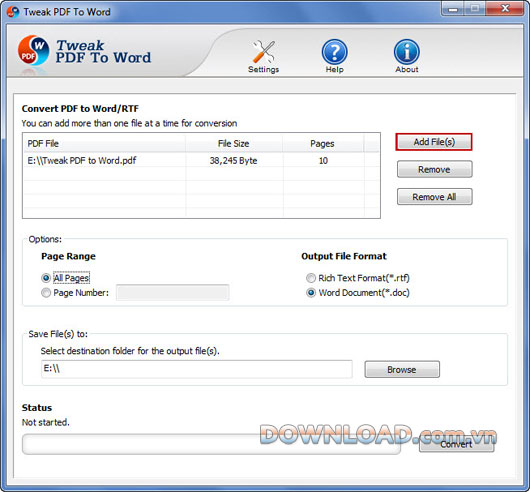The image size is (530, 492).
Task: Click the Remove All button
Action: pos(435,197)
